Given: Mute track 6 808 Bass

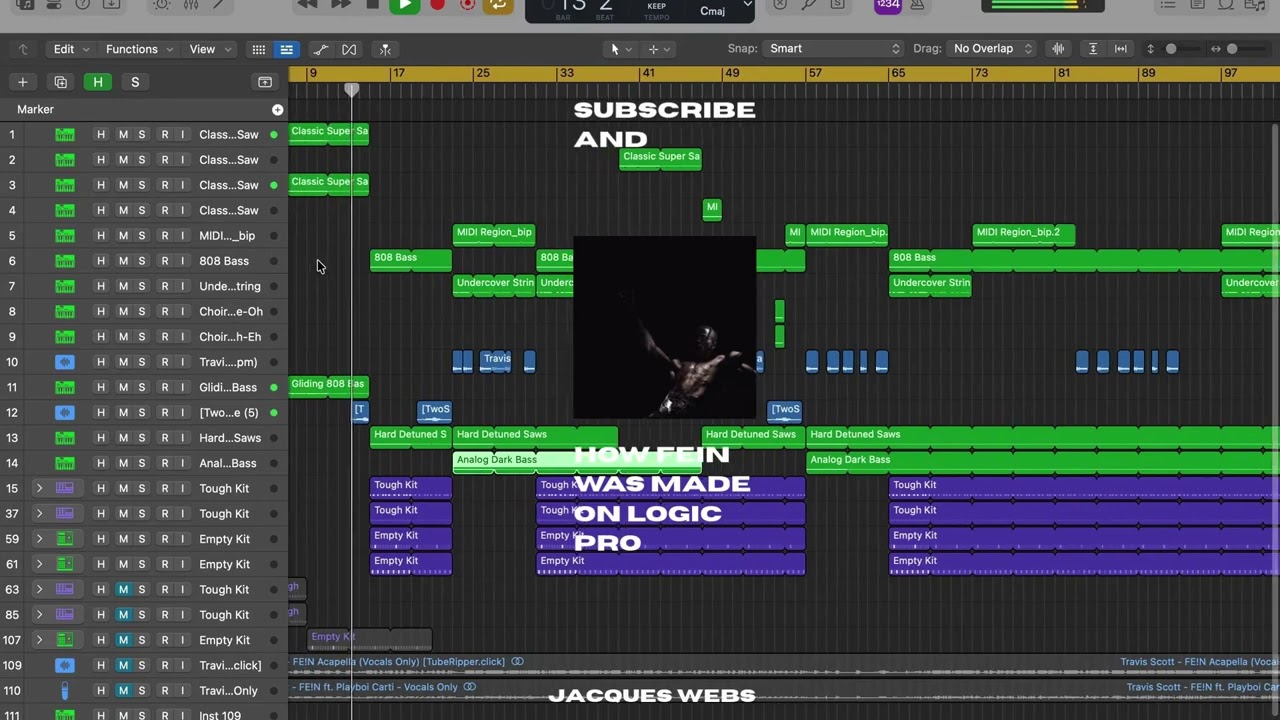Looking at the screenshot, I should [x=123, y=261].
